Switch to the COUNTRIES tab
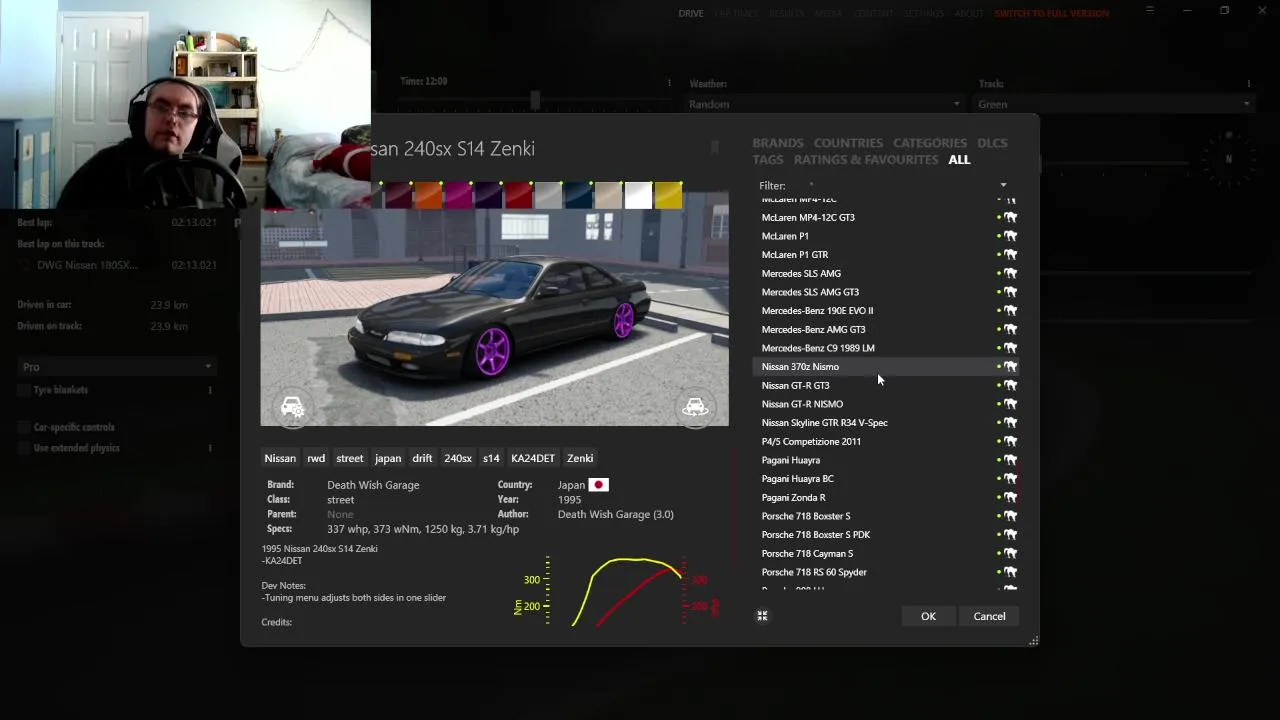This screenshot has height=720, width=1280. pos(848,143)
